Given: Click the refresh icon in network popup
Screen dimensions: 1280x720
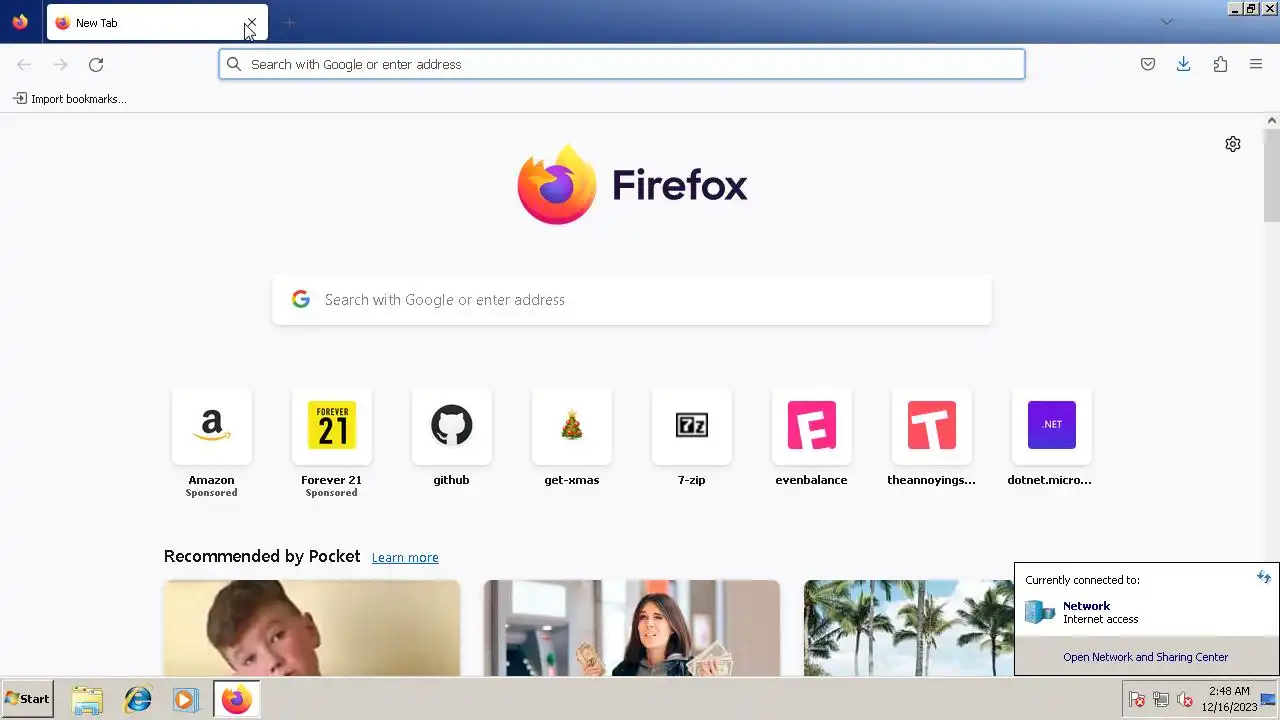Looking at the screenshot, I should tap(1264, 578).
